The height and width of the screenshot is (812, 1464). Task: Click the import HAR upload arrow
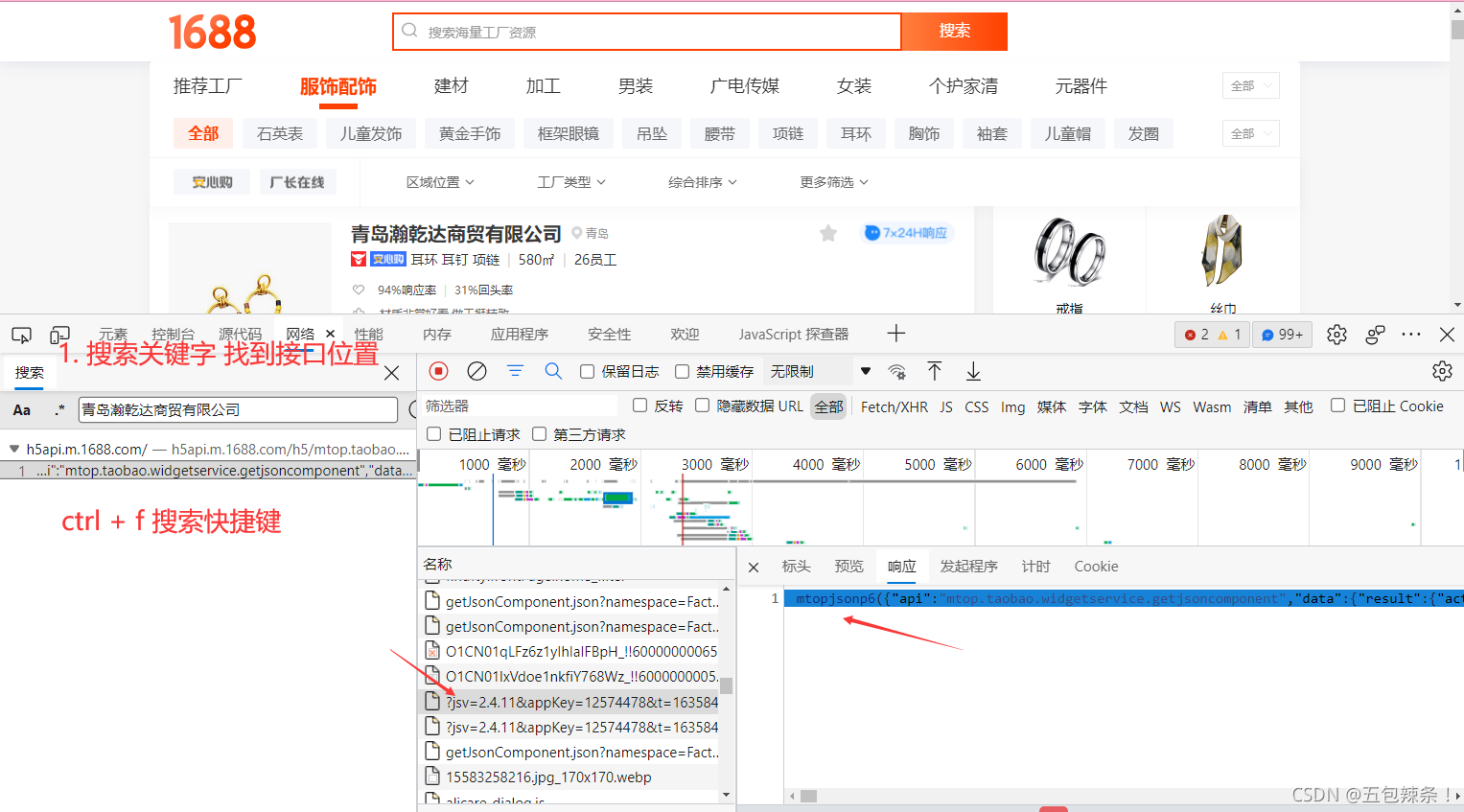(935, 371)
